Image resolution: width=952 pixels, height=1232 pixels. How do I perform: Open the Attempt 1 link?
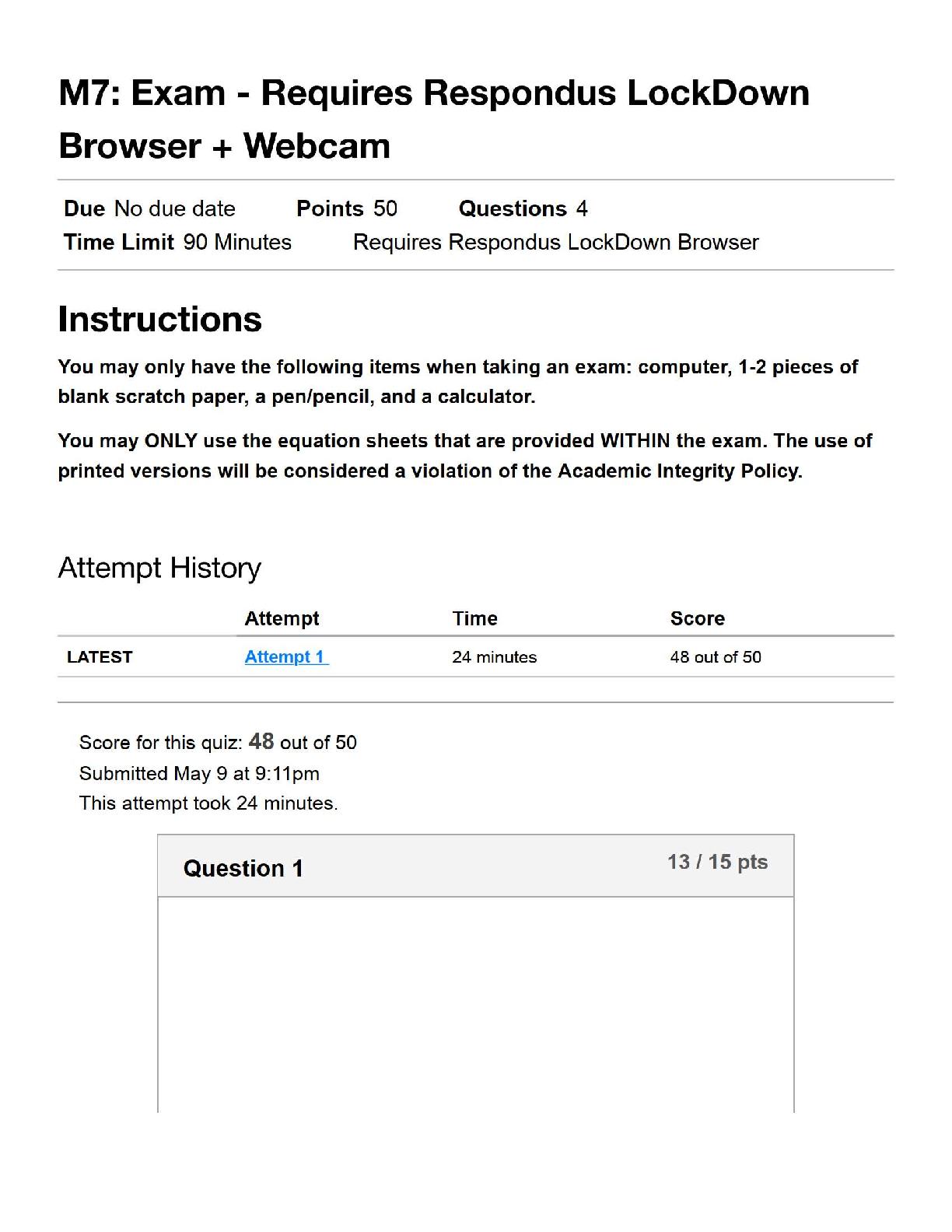point(286,657)
